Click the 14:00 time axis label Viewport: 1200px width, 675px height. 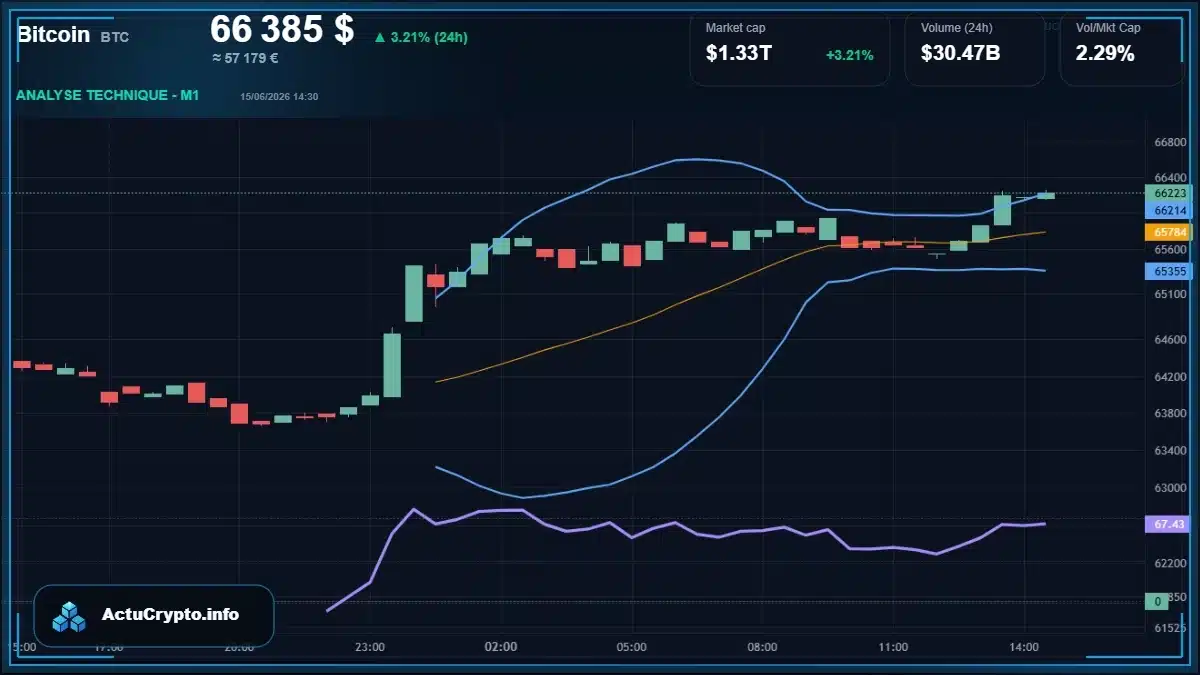click(1024, 647)
